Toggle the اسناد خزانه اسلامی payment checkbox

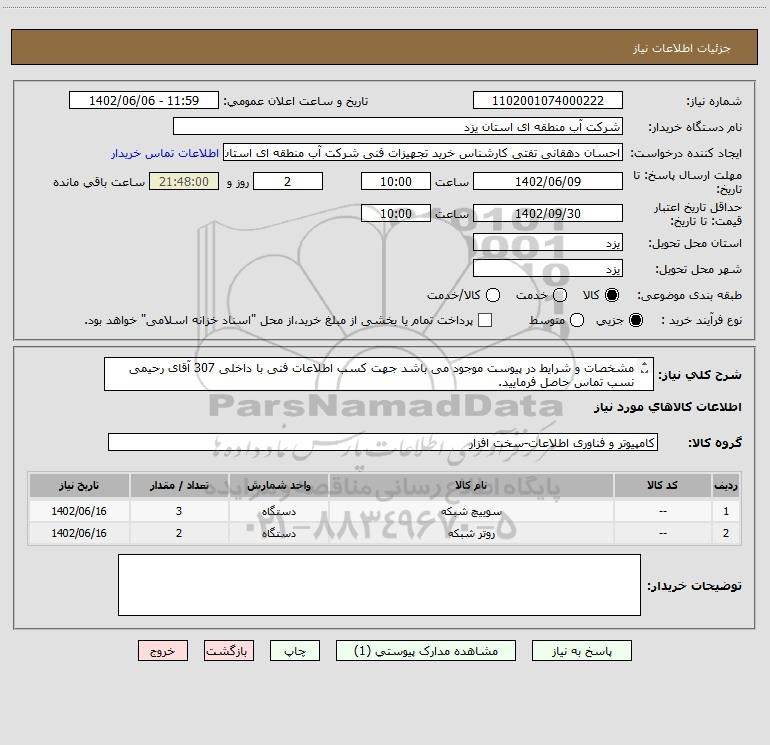485,320
